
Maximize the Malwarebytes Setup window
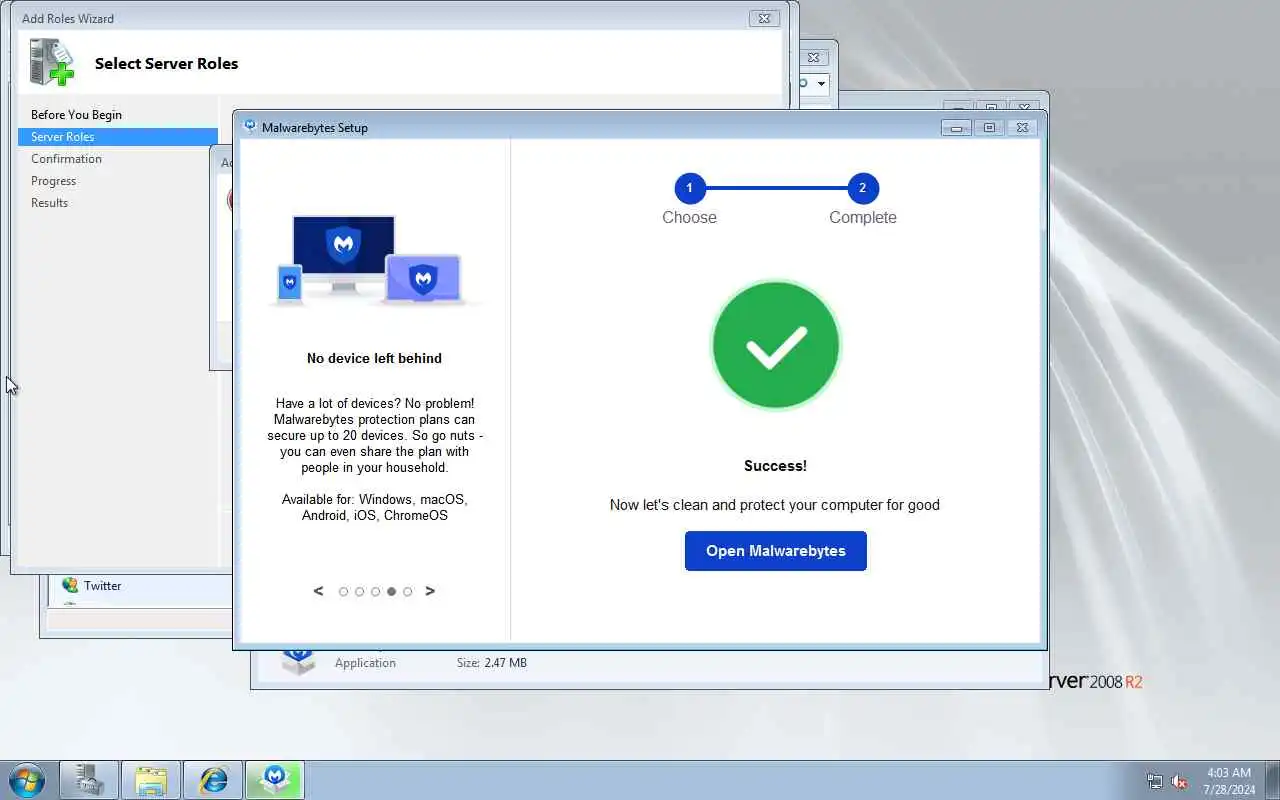click(x=989, y=128)
